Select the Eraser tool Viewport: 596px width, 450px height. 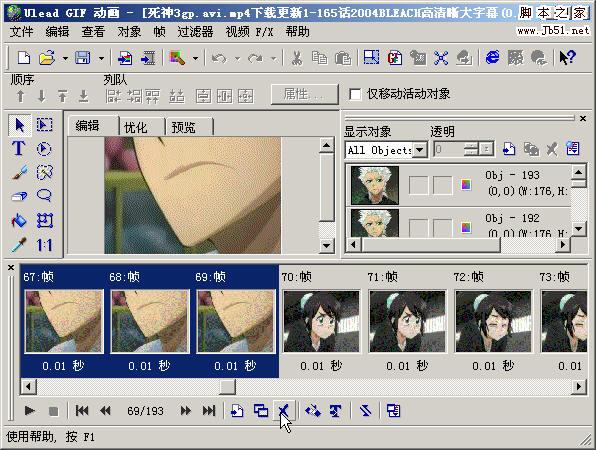click(19, 196)
